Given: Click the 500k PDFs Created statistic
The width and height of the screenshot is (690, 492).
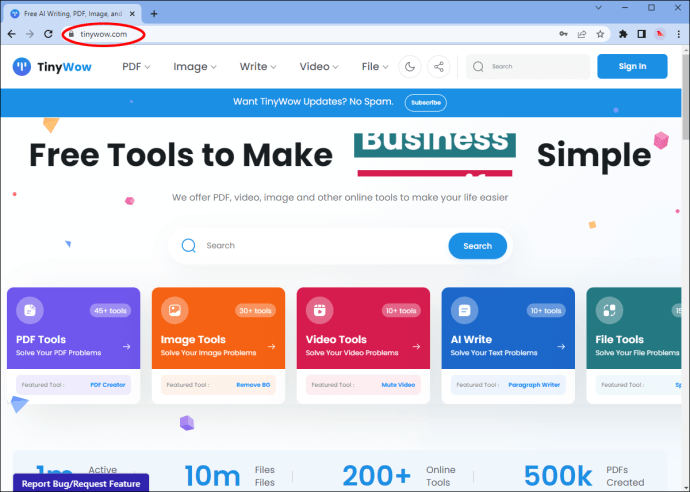Looking at the screenshot, I should coord(585,476).
